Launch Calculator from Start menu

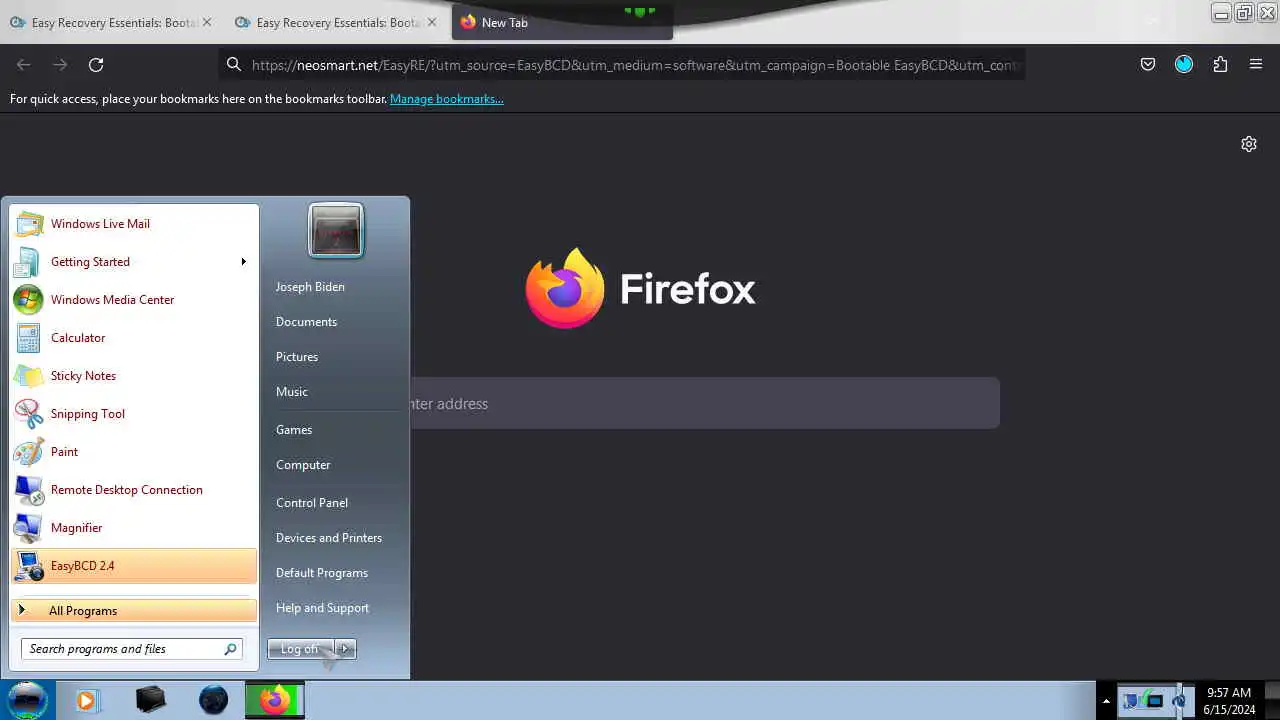(134, 338)
